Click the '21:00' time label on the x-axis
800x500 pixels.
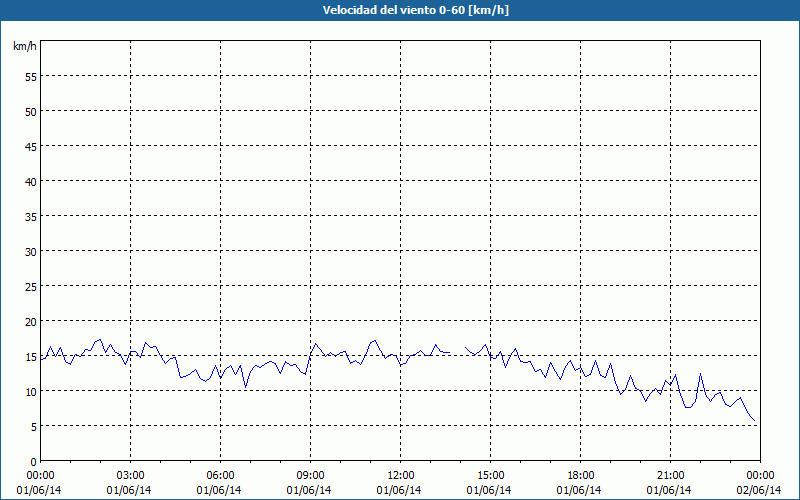pyautogui.click(x=670, y=476)
